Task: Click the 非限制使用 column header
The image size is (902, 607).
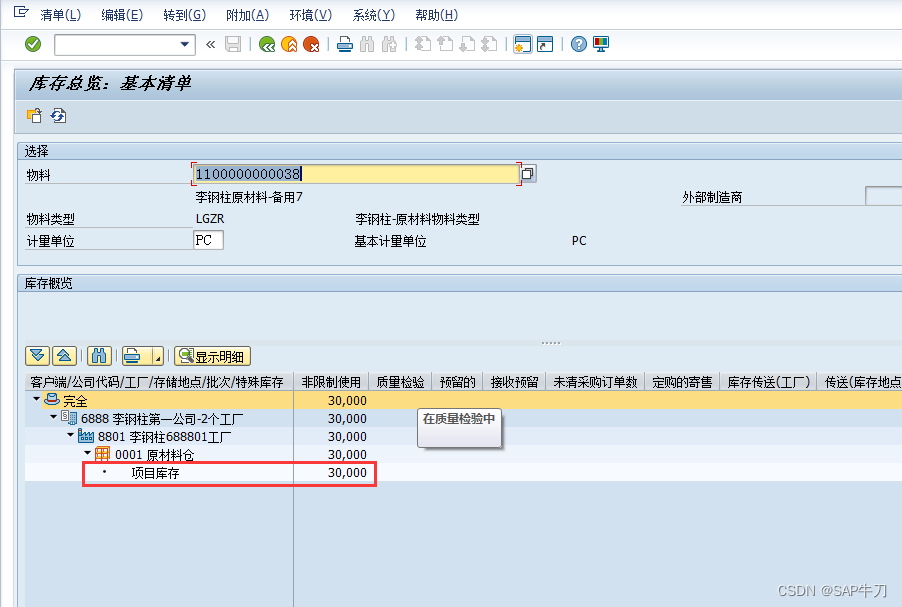Action: point(331,382)
